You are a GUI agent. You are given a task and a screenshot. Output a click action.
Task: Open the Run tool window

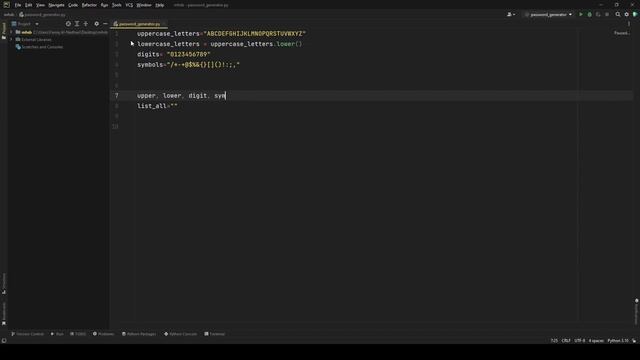(x=57, y=334)
